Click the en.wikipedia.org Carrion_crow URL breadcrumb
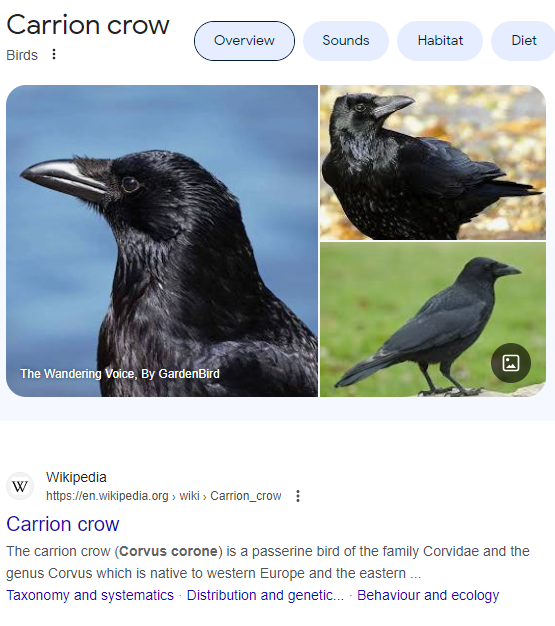 (x=164, y=496)
